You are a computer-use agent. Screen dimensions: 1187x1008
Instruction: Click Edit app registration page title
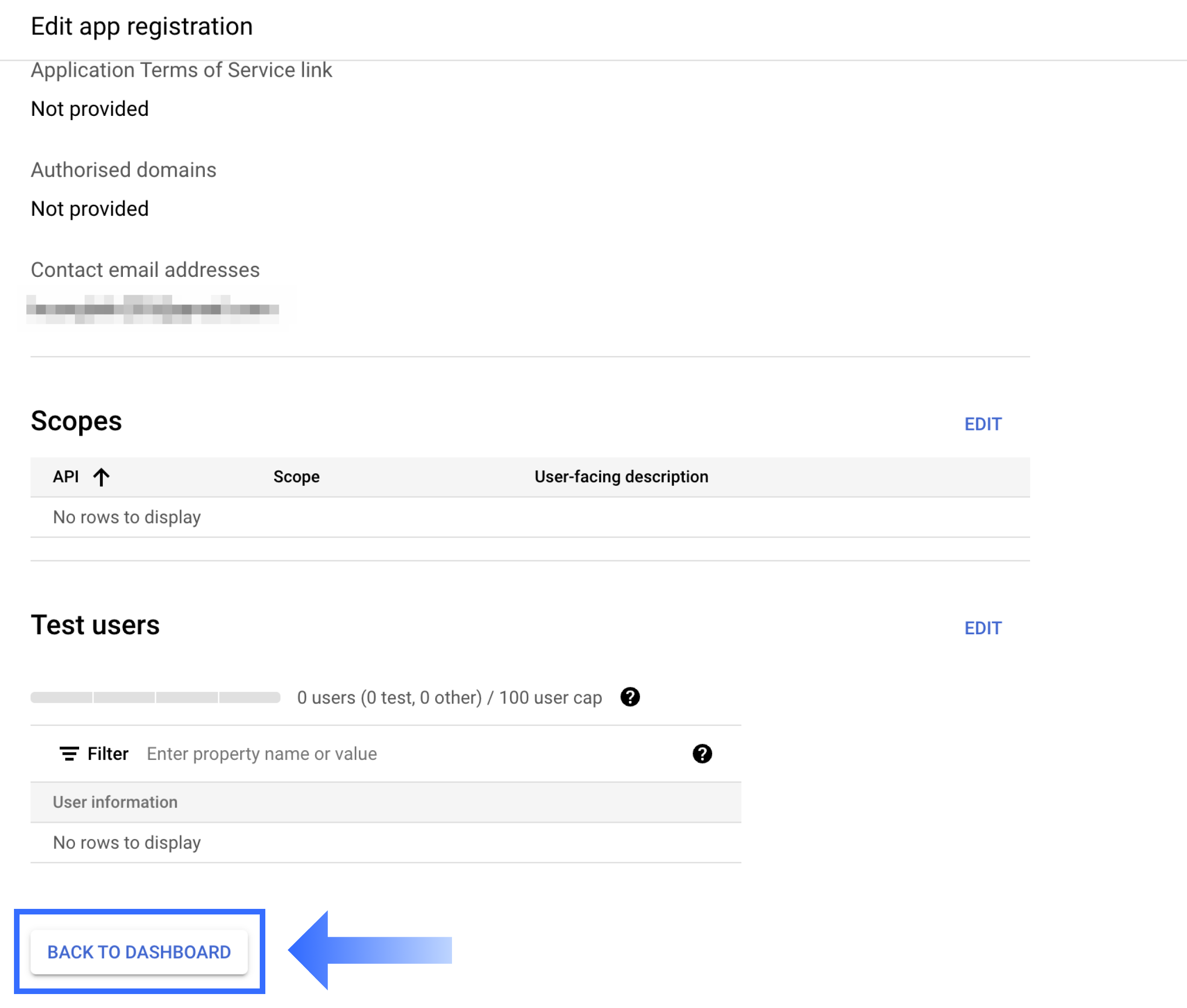pyautogui.click(x=141, y=26)
